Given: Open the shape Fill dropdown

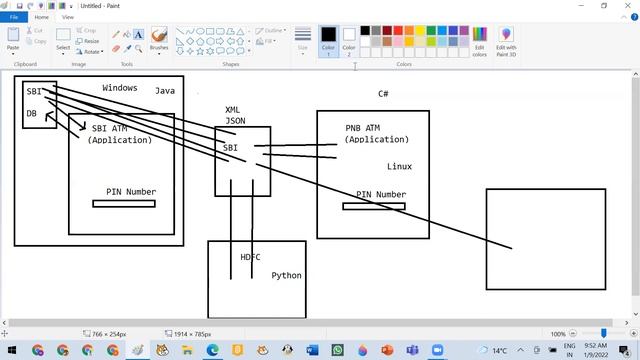Looking at the screenshot, I should tap(266, 41).
